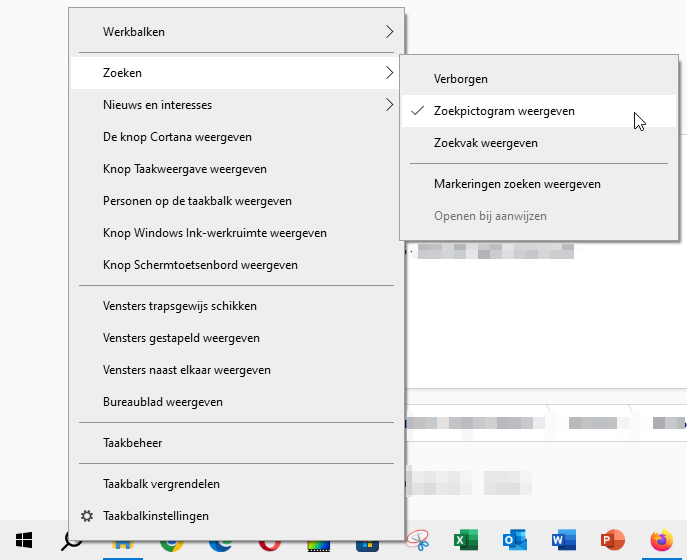Select Verborgen to hide search
Screen dimensions: 687x560
[460, 79]
